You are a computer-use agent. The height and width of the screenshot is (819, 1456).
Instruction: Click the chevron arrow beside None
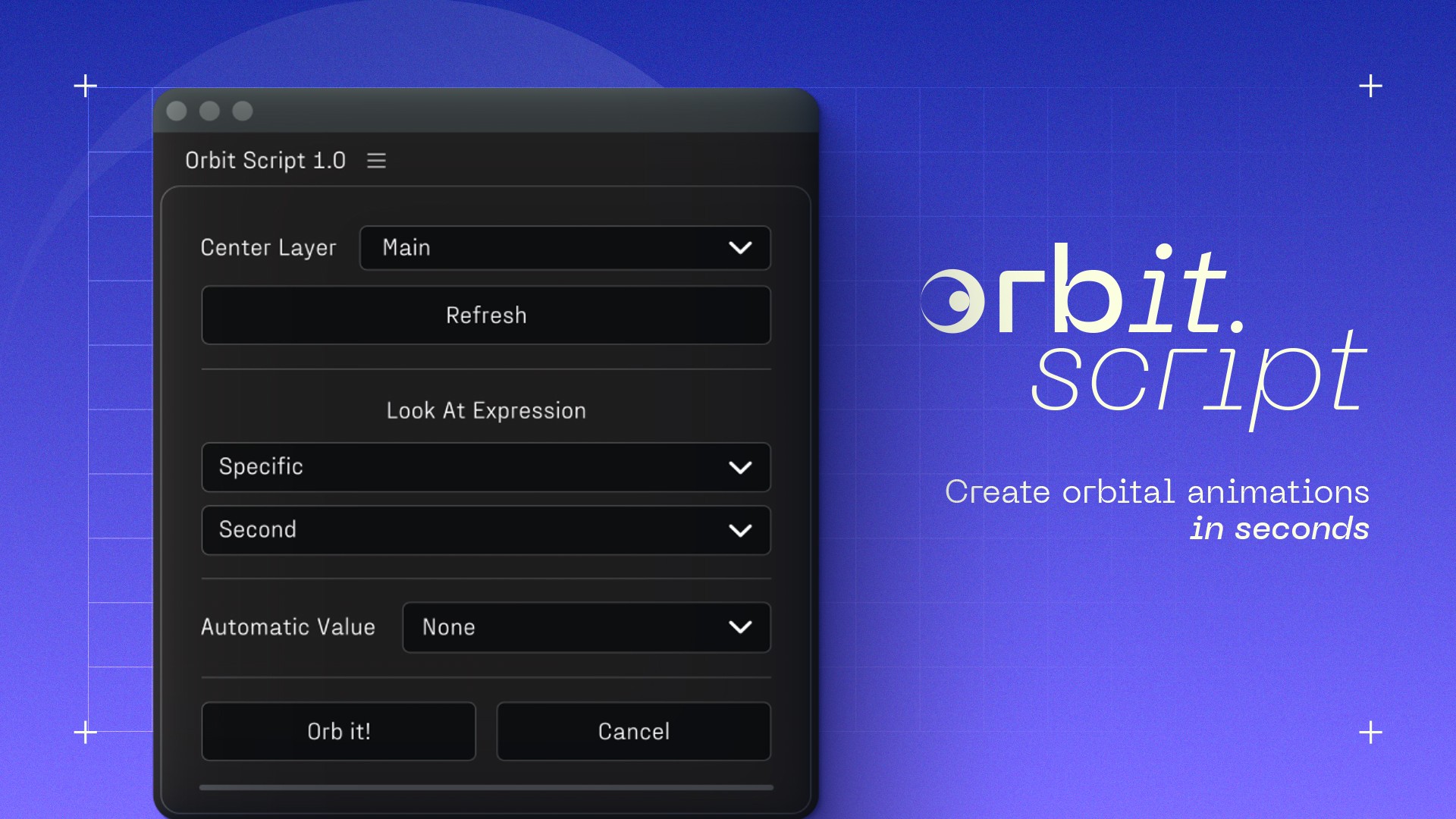coord(740,627)
